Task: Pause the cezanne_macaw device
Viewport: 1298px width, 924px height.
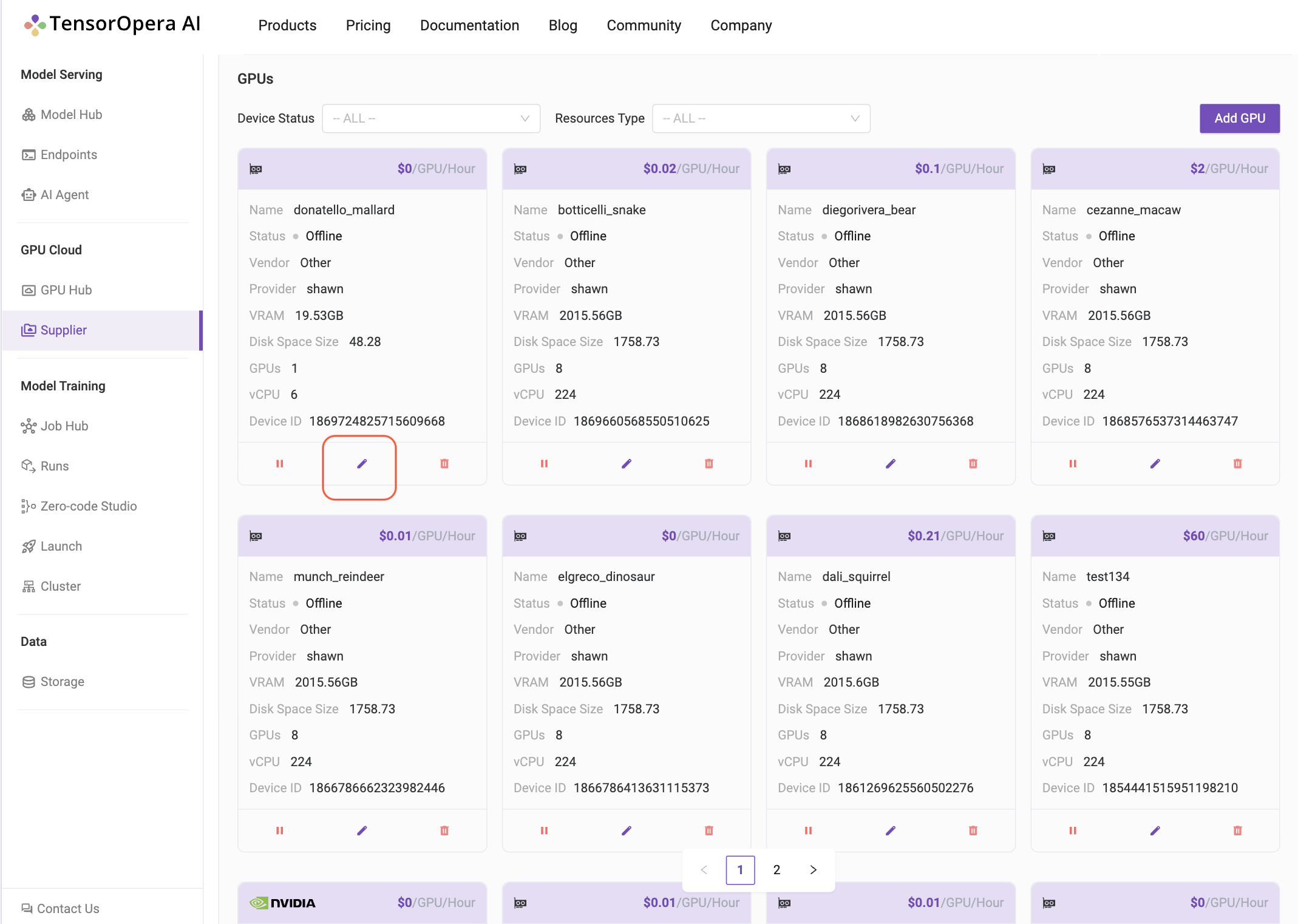Action: pyautogui.click(x=1073, y=464)
